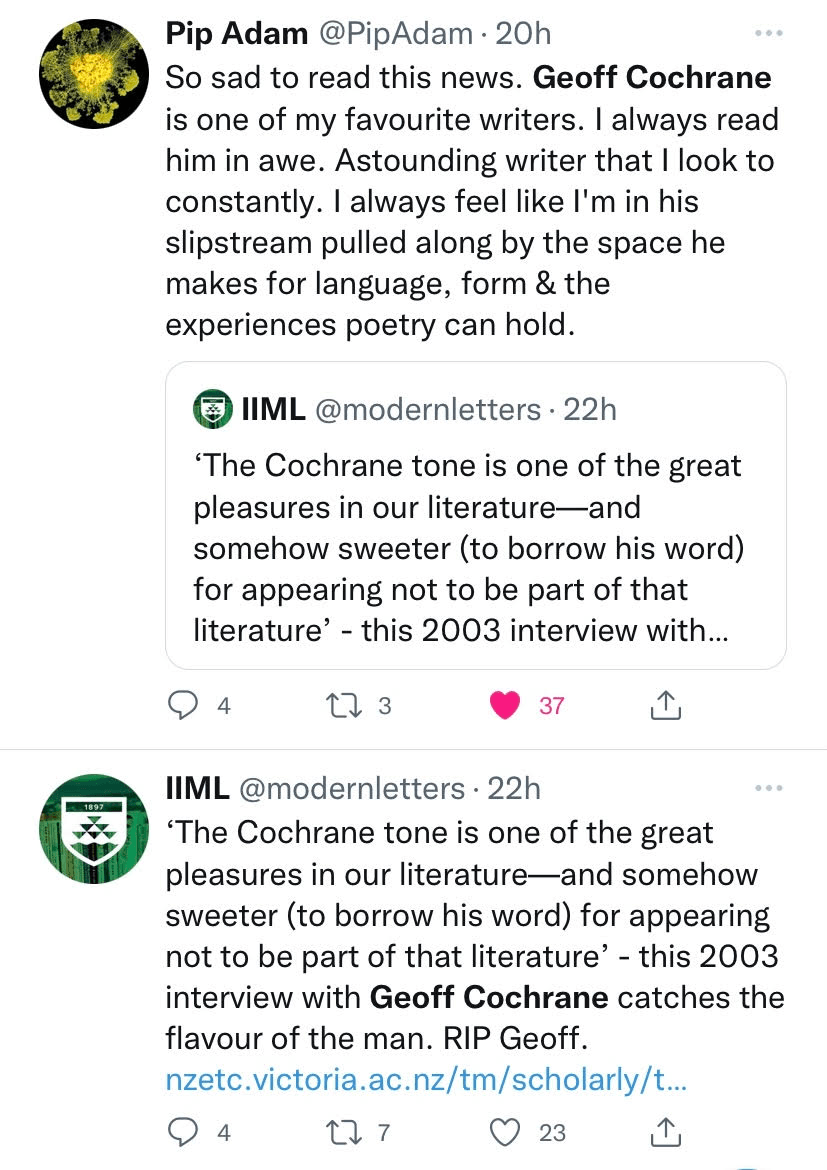Share the IIML tweet
Screen dimensions: 827x1170
pos(665,1132)
